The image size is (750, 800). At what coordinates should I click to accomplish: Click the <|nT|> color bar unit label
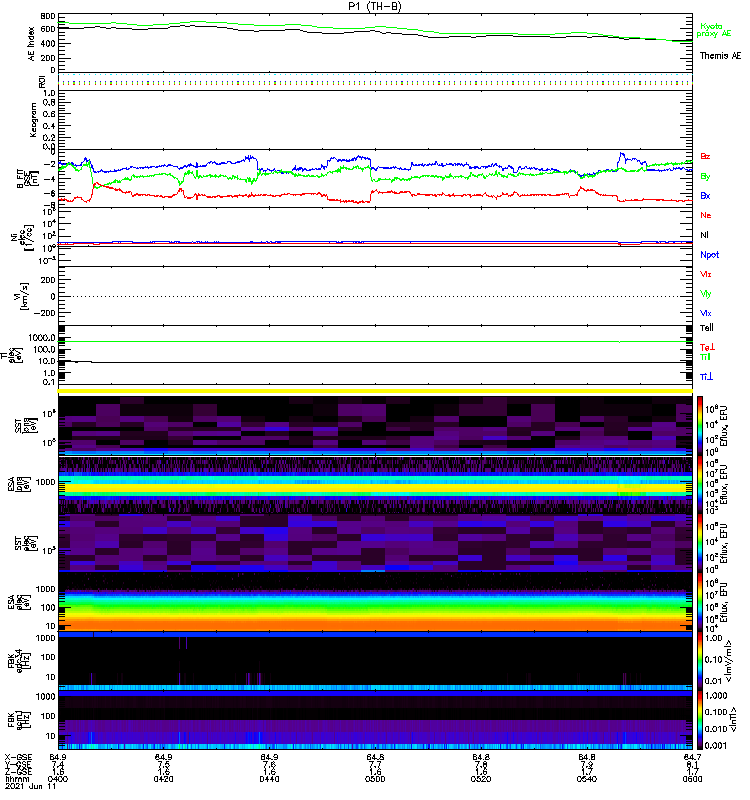[x=733, y=720]
